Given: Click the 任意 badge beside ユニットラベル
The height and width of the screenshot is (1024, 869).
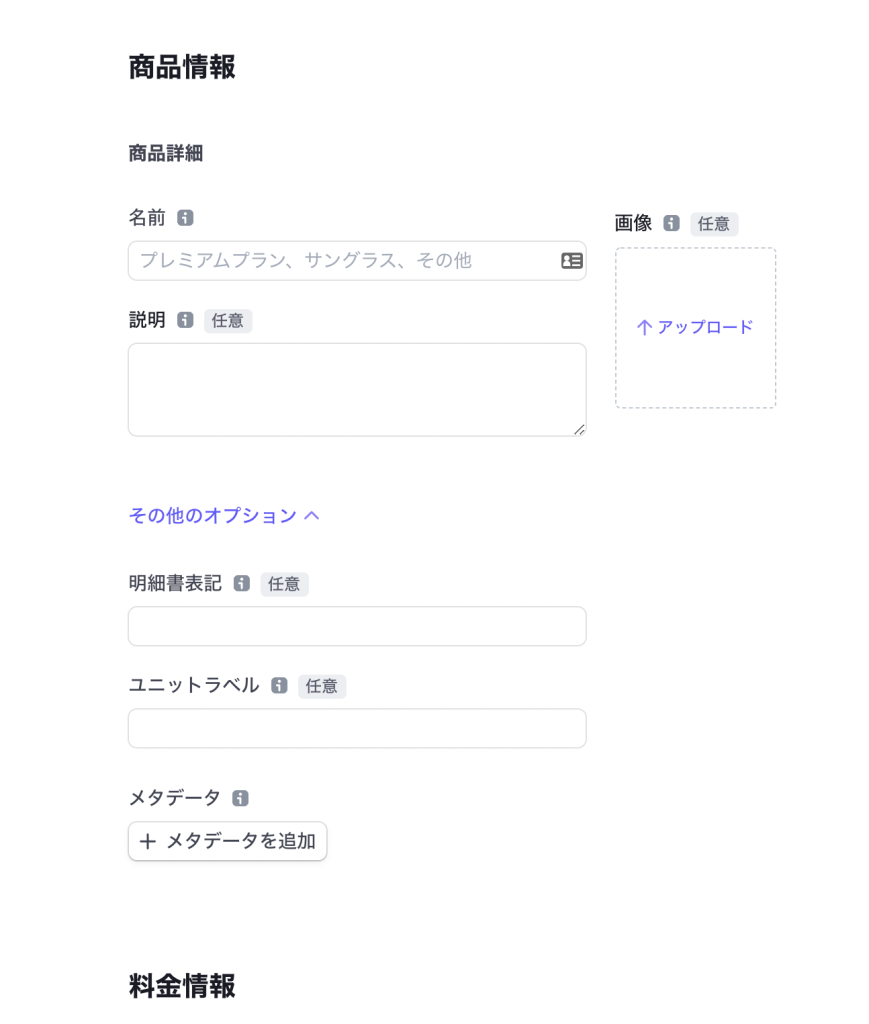Looking at the screenshot, I should tap(322, 686).
